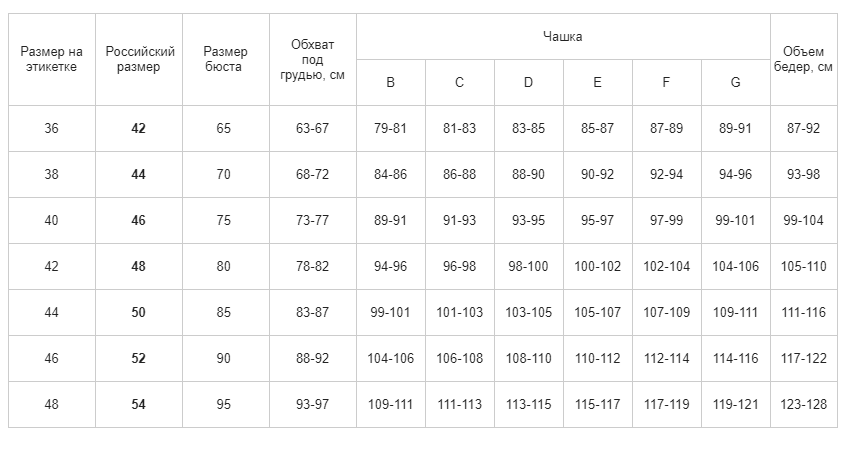This screenshot has width=848, height=460.
Task: Click the bust size 85 cell
Action: (x=226, y=312)
